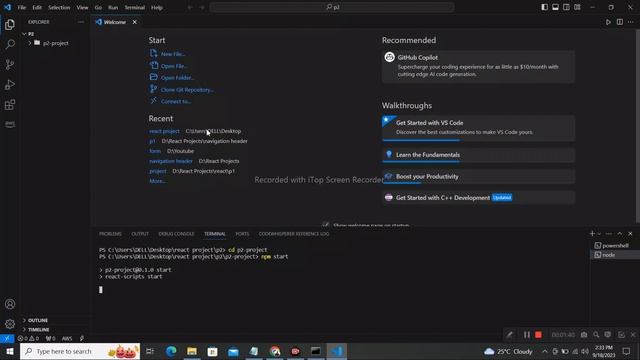Image resolution: width=640 pixels, height=360 pixels.
Task: Split the editor to the right
Action: (x=620, y=22)
